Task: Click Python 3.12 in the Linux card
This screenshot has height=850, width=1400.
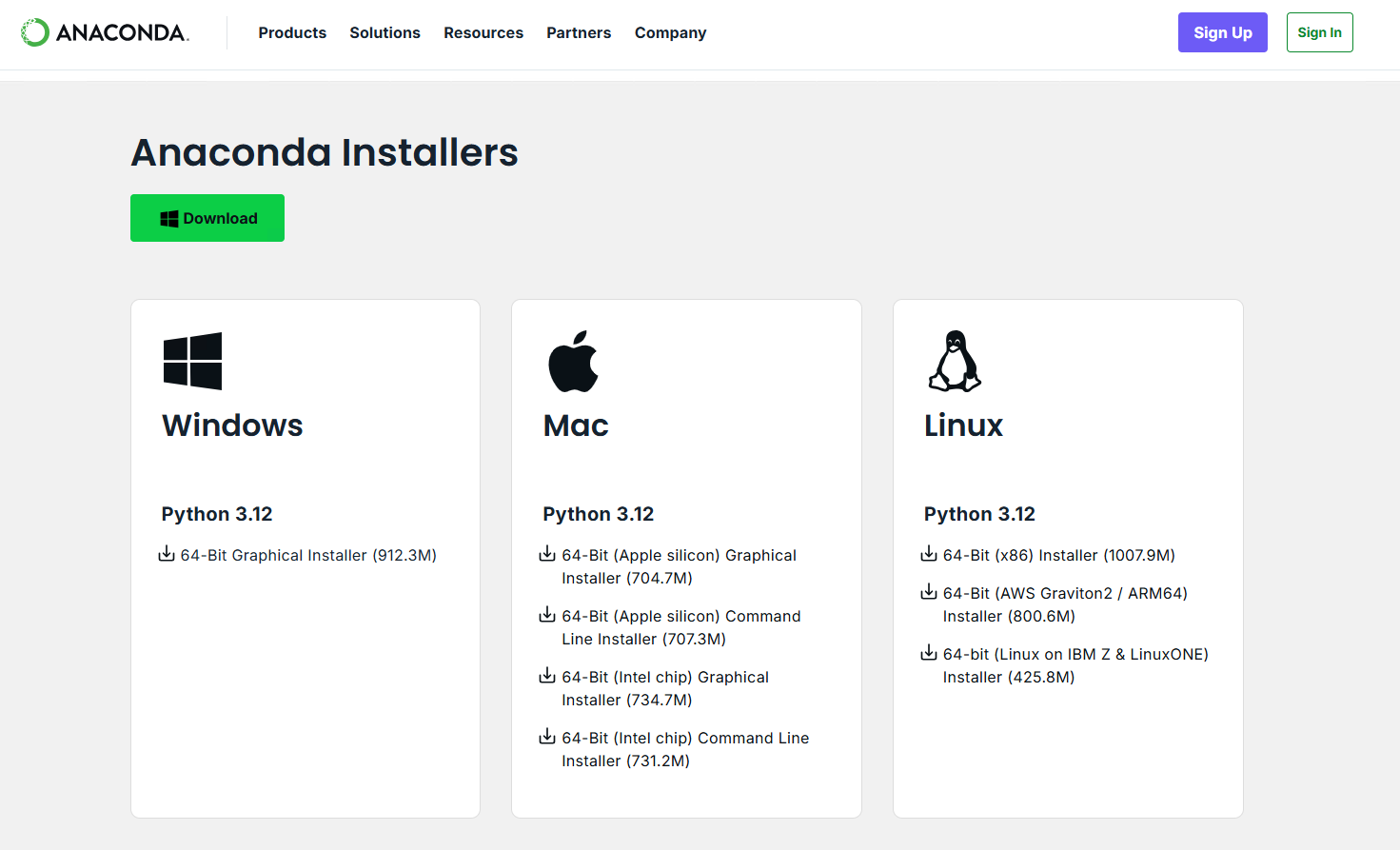Action: 979,514
